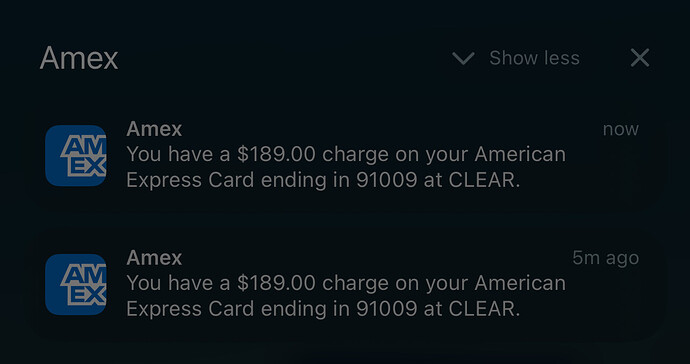The image size is (690, 364).
Task: Click "American" in the newest notification's first line
Action: [x=520, y=154]
